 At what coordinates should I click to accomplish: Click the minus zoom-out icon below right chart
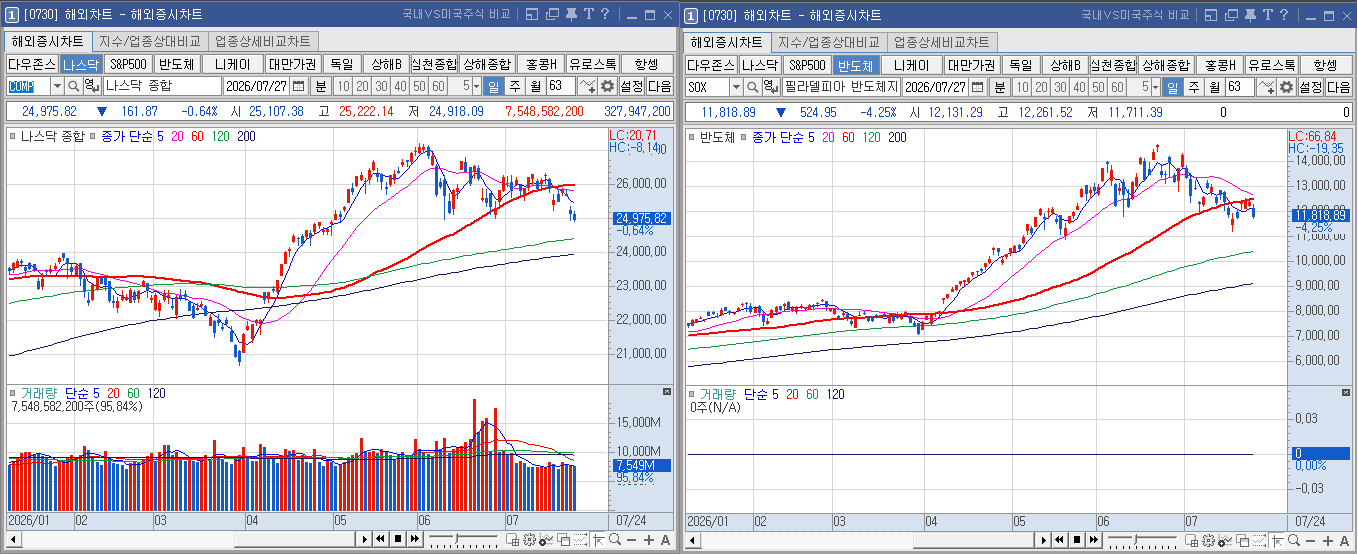1310,540
